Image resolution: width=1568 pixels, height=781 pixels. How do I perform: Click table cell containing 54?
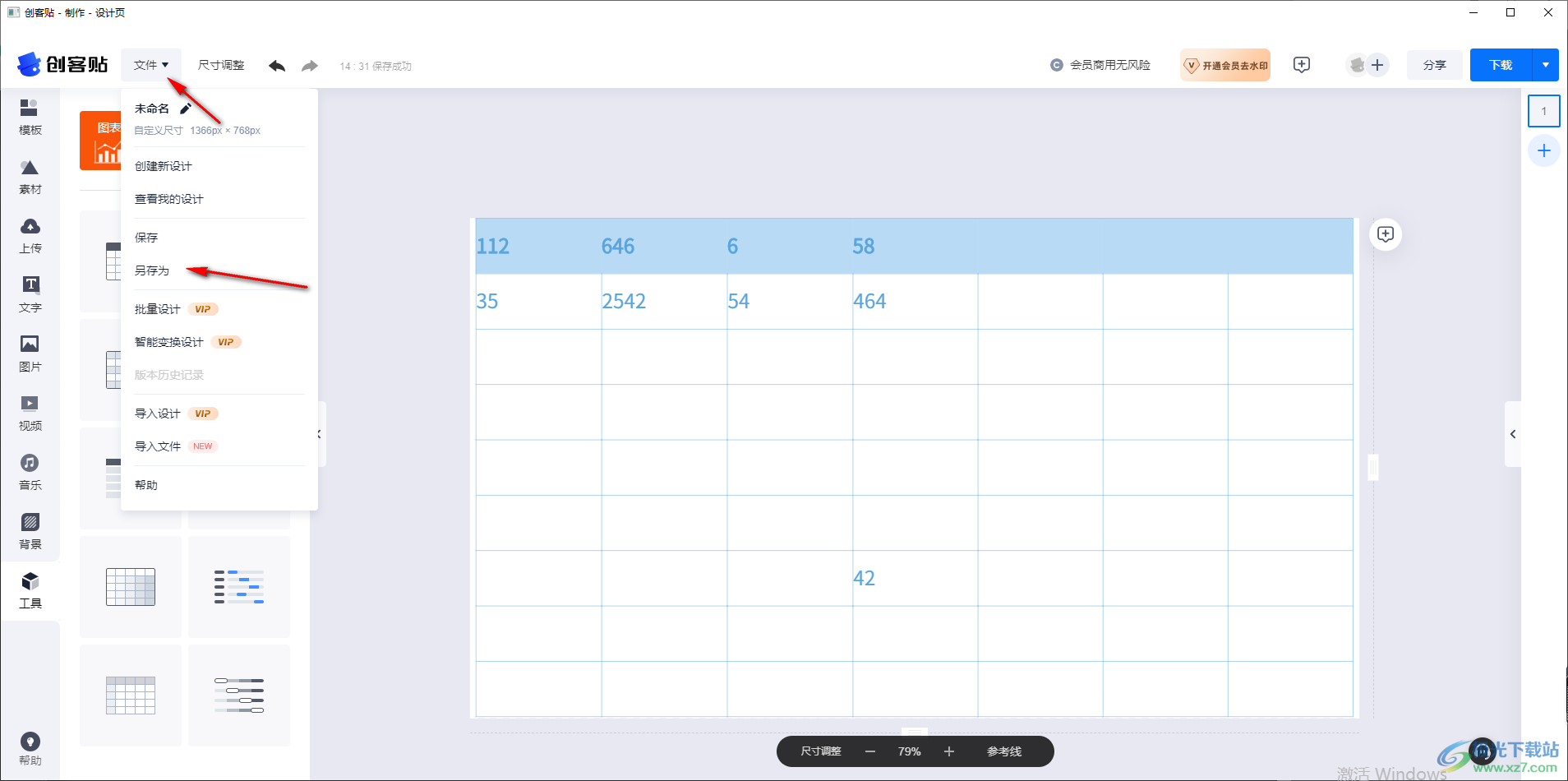790,302
